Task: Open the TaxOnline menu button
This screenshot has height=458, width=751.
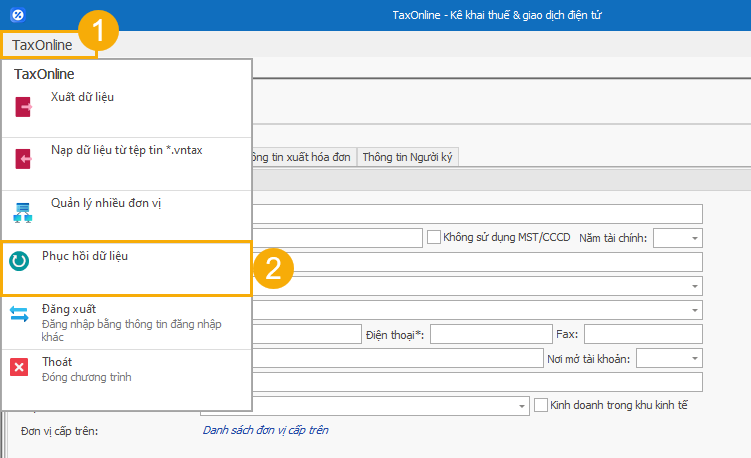Action: coord(42,45)
